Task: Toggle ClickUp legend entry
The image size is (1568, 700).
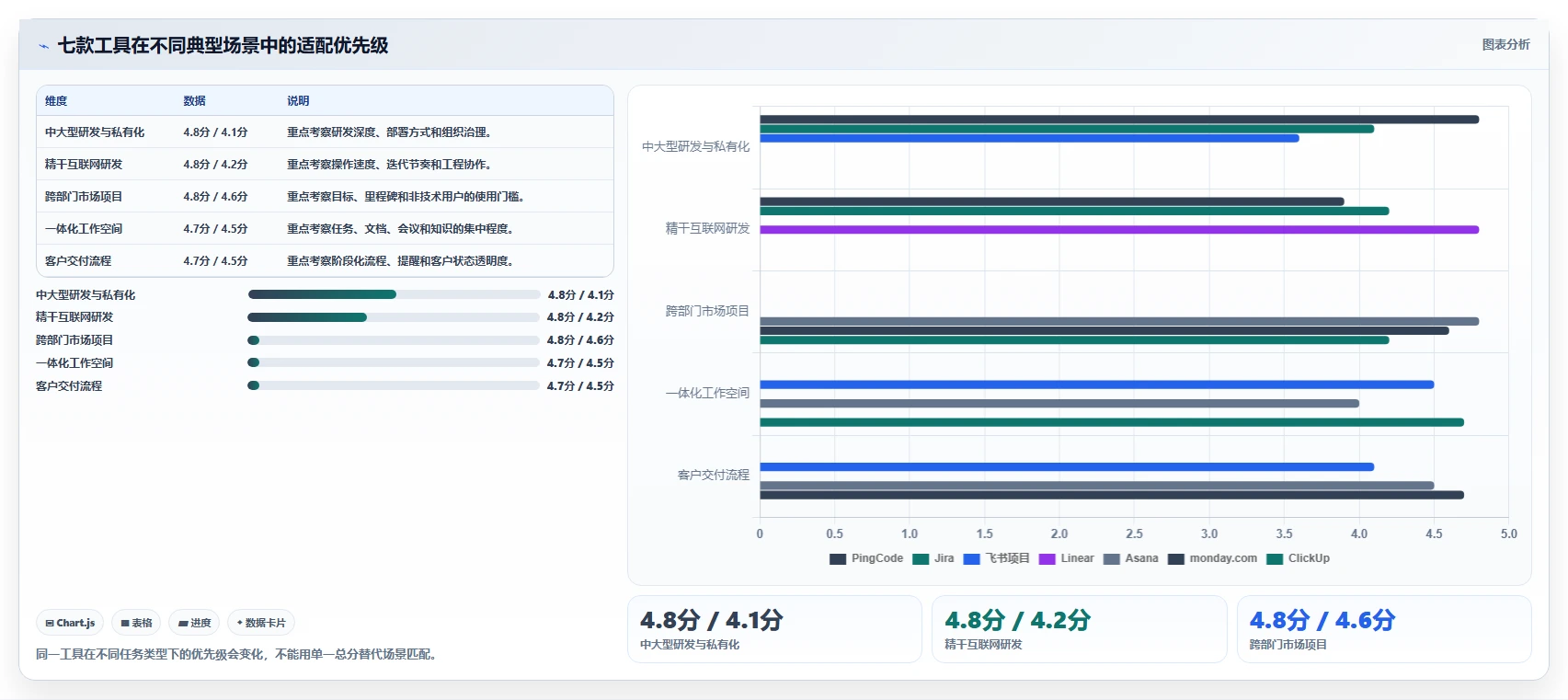Action: pyautogui.click(x=1299, y=558)
